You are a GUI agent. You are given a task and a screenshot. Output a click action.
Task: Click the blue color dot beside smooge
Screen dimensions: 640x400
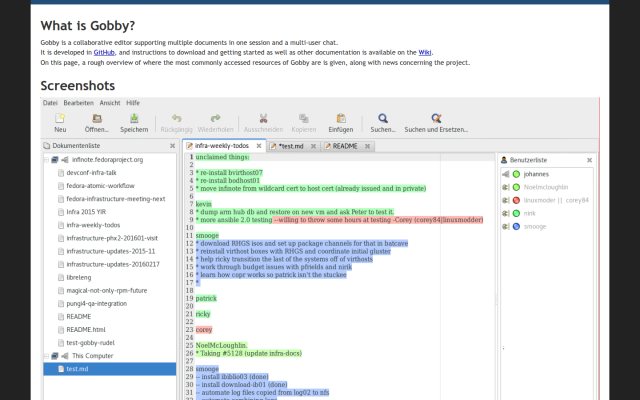[516, 227]
